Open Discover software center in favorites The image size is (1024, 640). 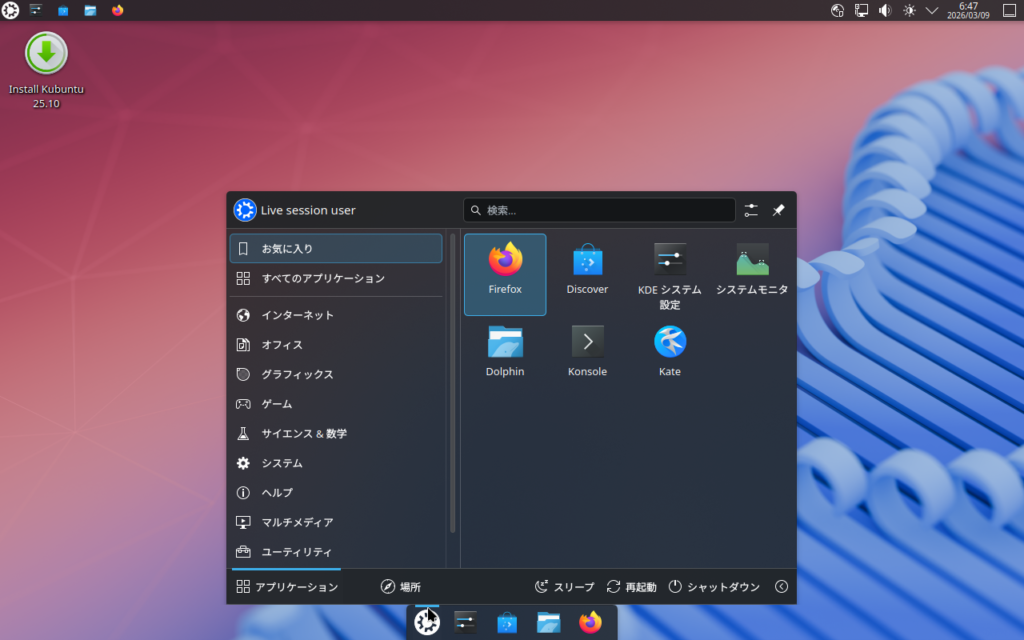(587, 272)
